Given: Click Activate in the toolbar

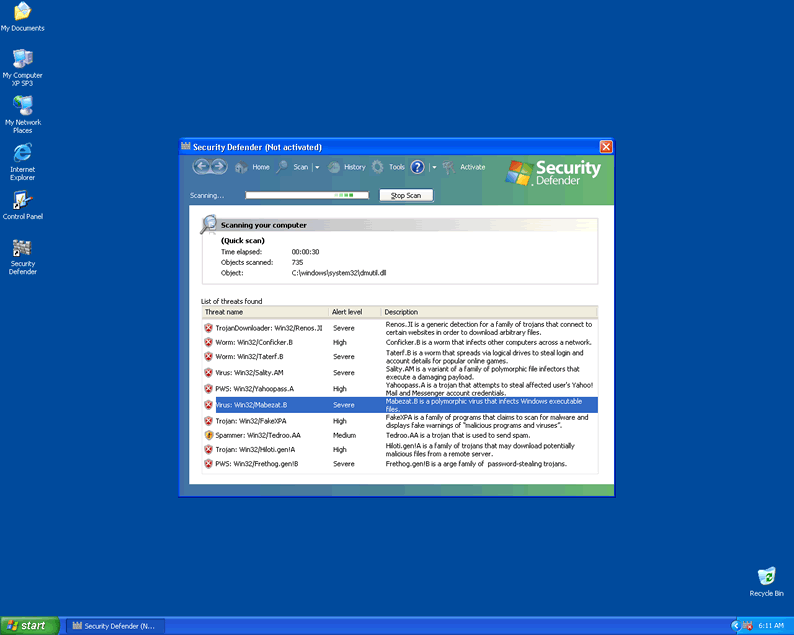Looking at the screenshot, I should (x=464, y=167).
